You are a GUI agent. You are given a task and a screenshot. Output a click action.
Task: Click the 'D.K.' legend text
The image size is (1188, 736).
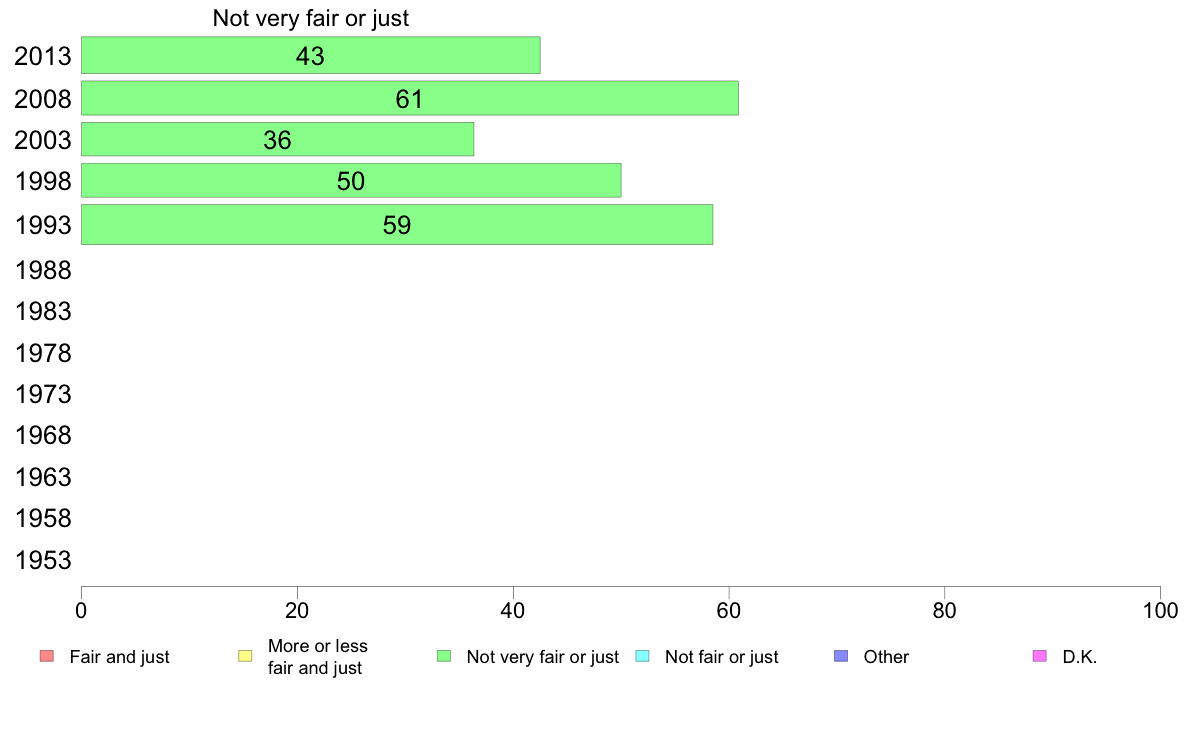1079,657
